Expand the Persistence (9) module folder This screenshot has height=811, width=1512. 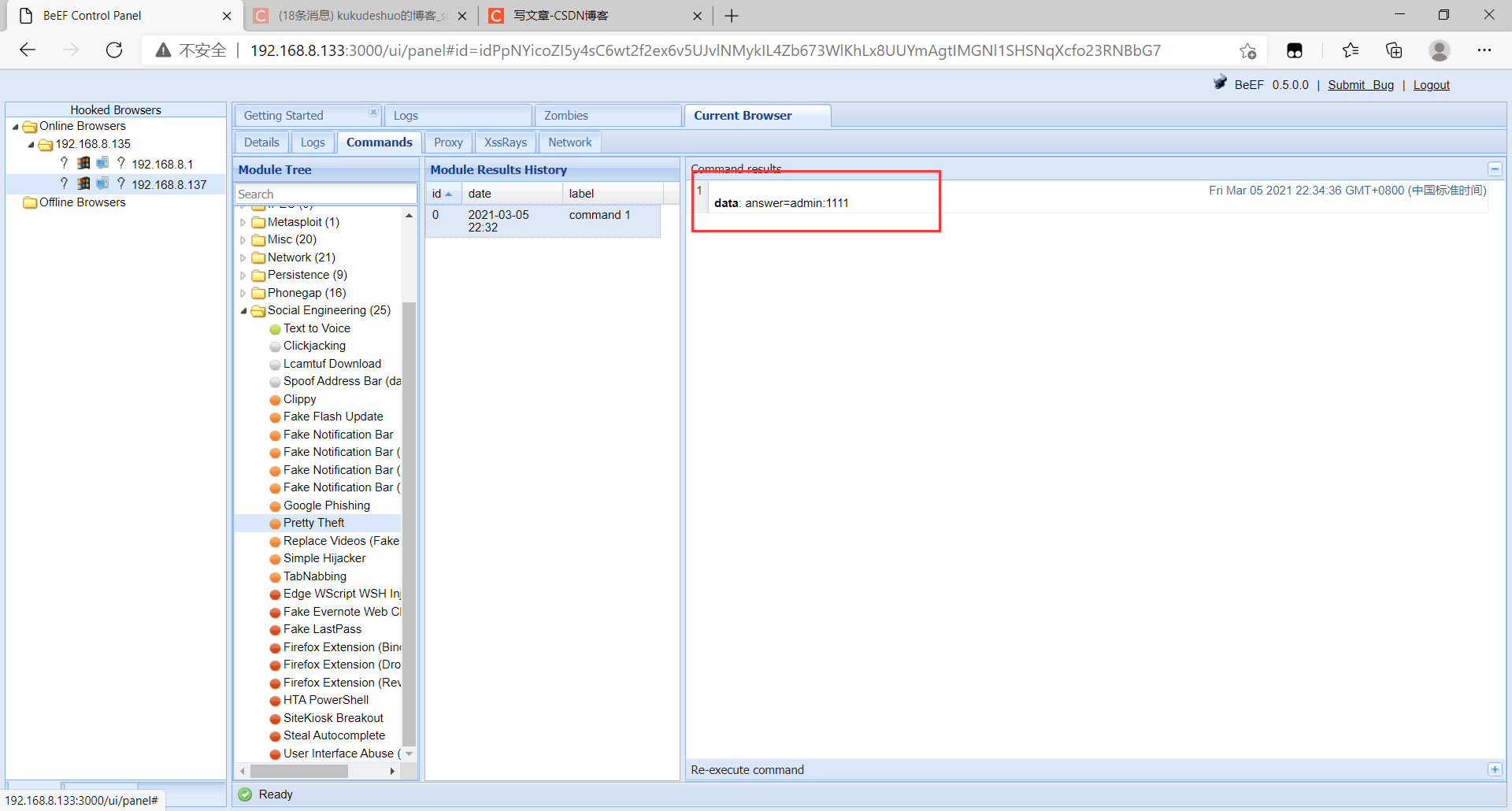click(243, 276)
